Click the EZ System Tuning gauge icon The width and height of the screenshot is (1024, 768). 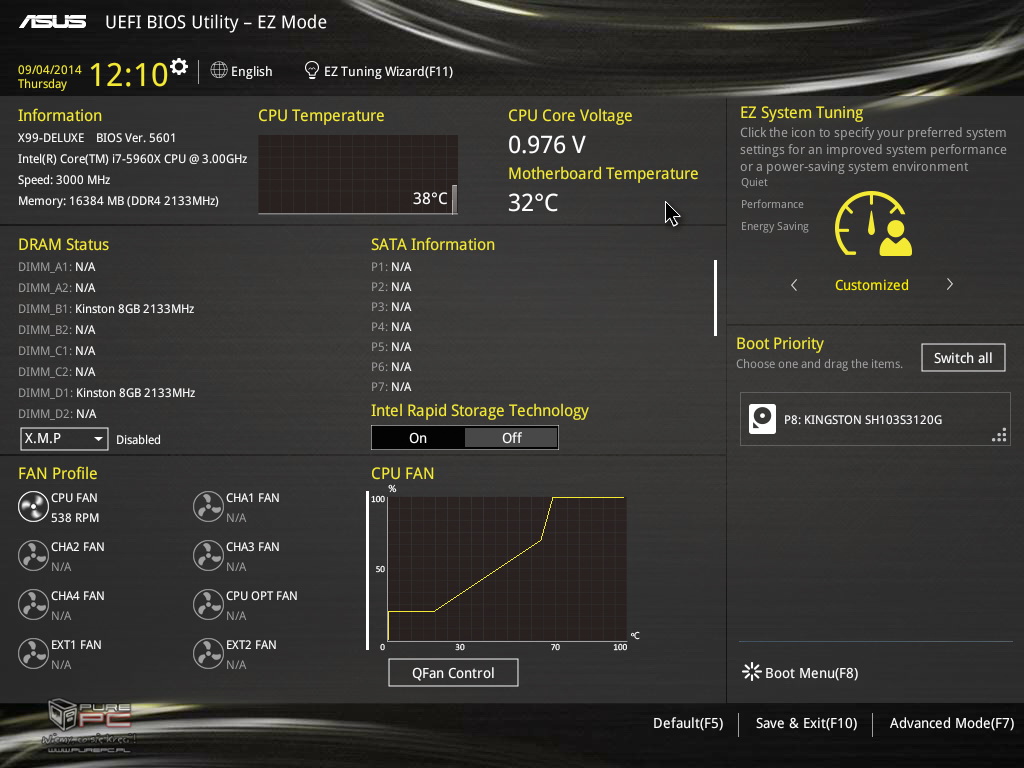coord(873,223)
